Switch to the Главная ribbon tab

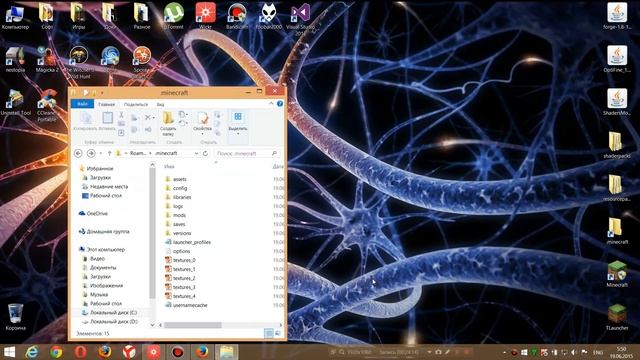coord(107,104)
